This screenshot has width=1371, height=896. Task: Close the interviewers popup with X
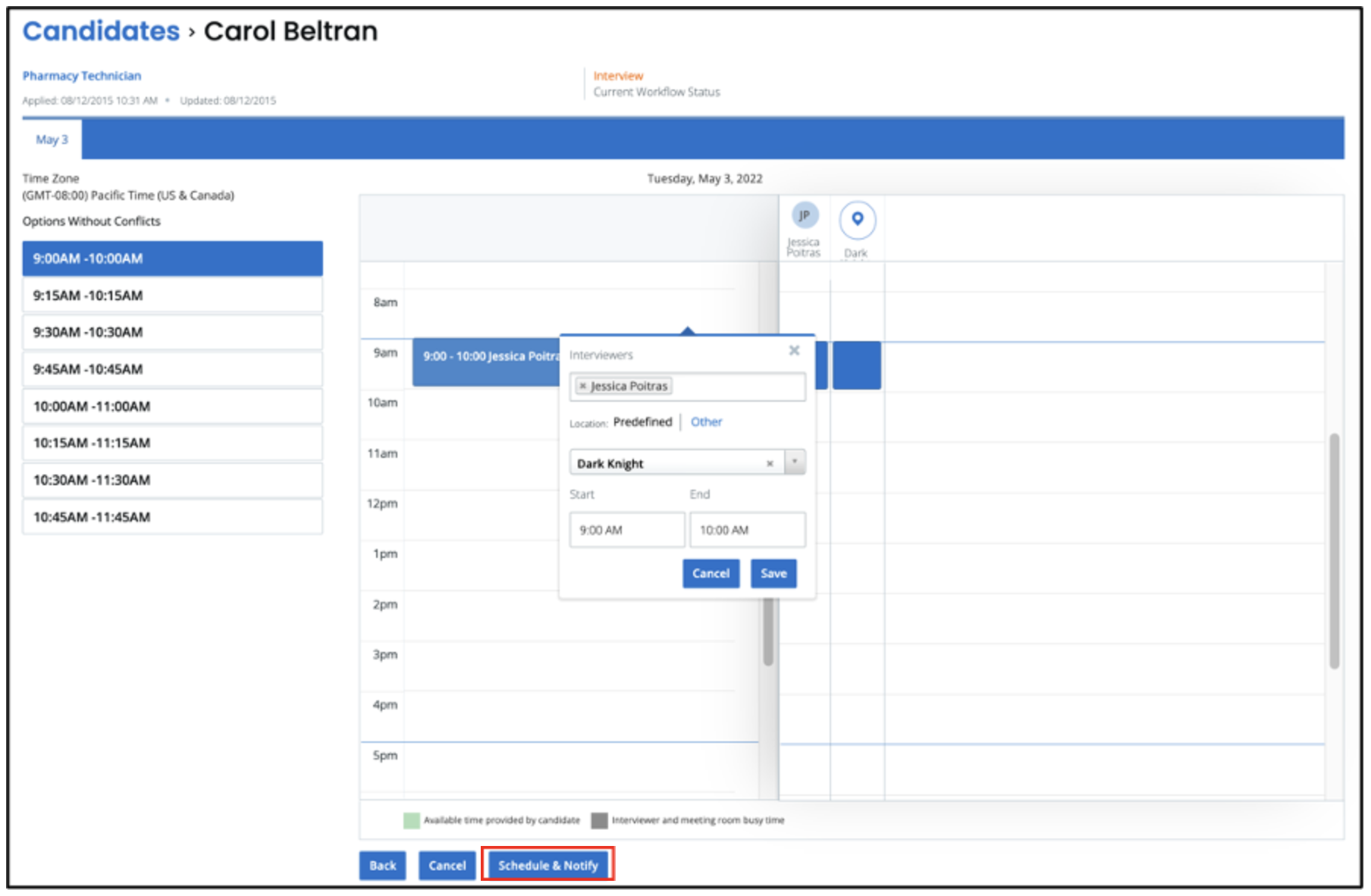pyautogui.click(x=794, y=350)
